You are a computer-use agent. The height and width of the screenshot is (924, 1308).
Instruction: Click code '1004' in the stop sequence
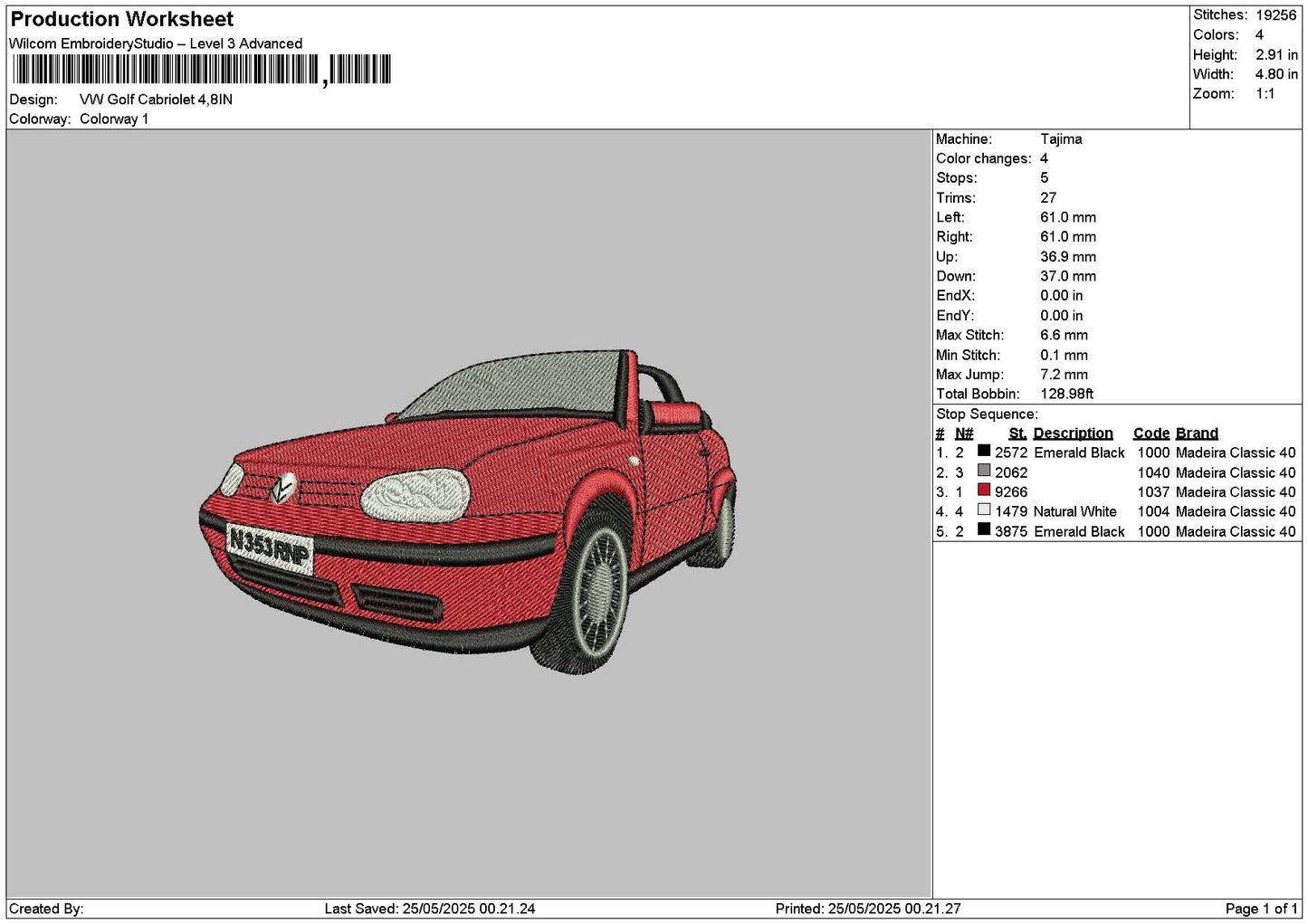tap(1153, 512)
